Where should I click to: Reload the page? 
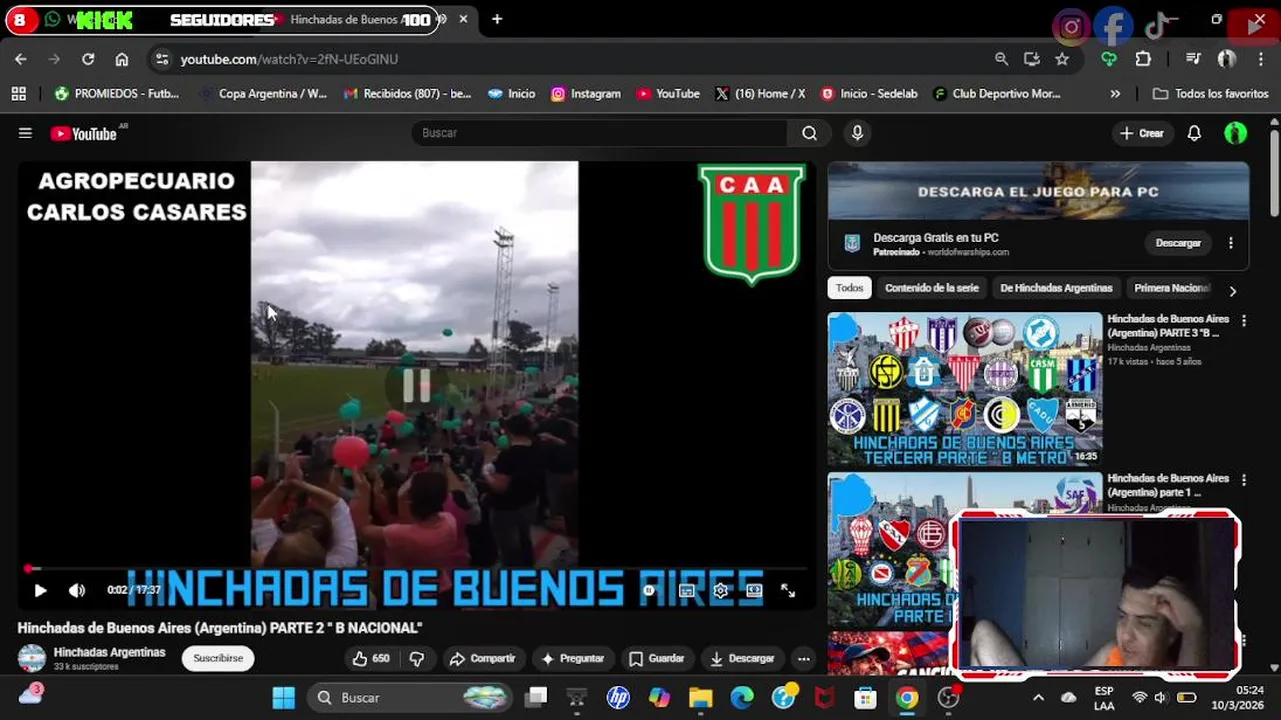(88, 59)
